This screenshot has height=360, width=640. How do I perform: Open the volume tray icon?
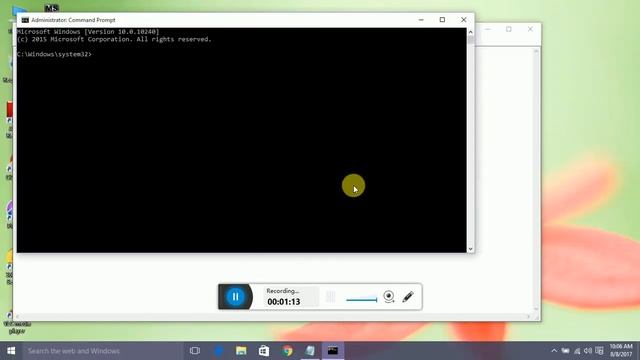[588, 351]
